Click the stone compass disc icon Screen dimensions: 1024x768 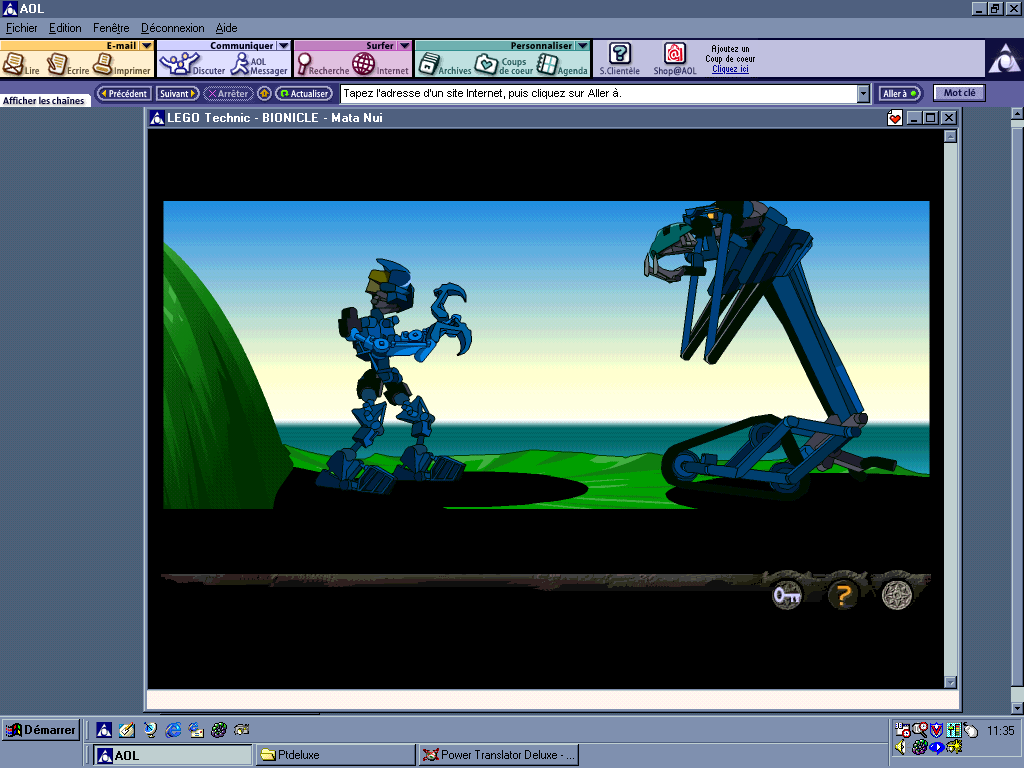[x=897, y=595]
